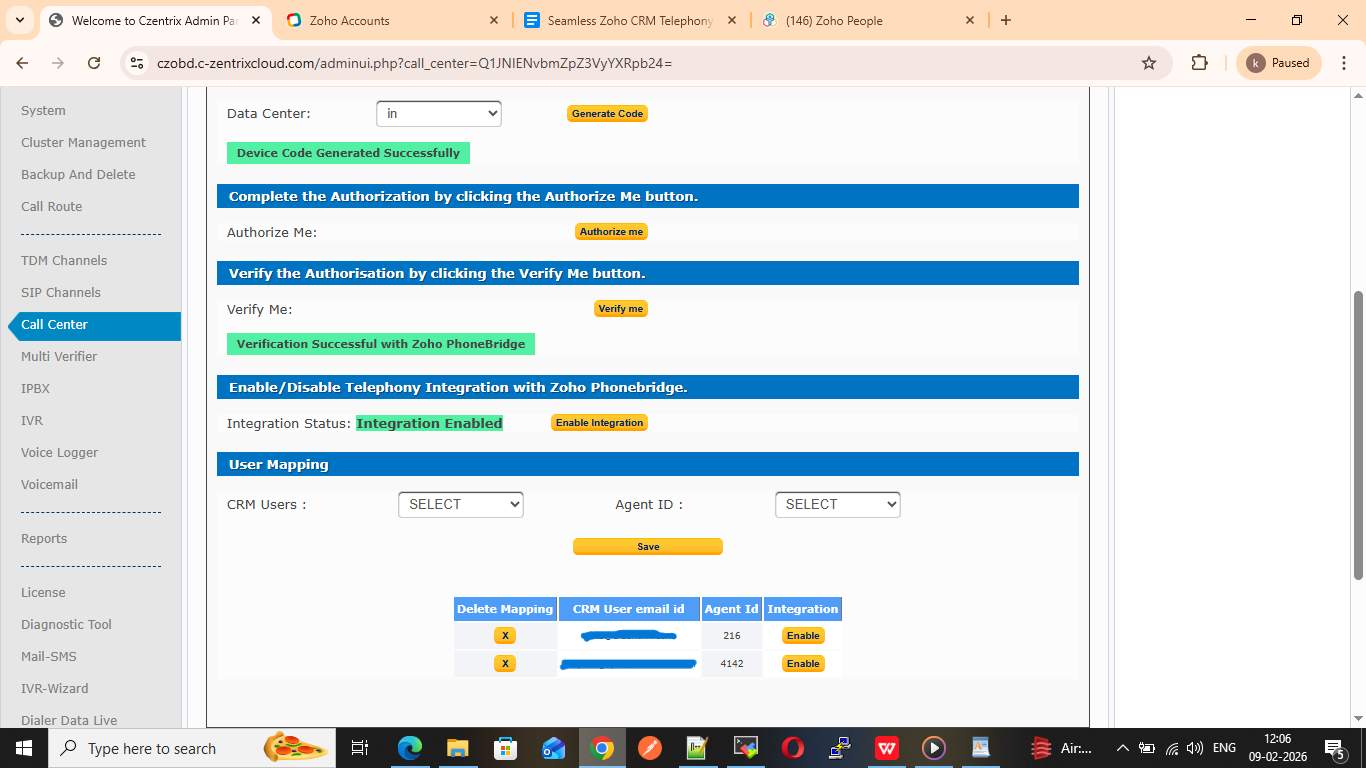Image resolution: width=1366 pixels, height=768 pixels.
Task: Delete mapping for agent 216
Action: (505, 636)
